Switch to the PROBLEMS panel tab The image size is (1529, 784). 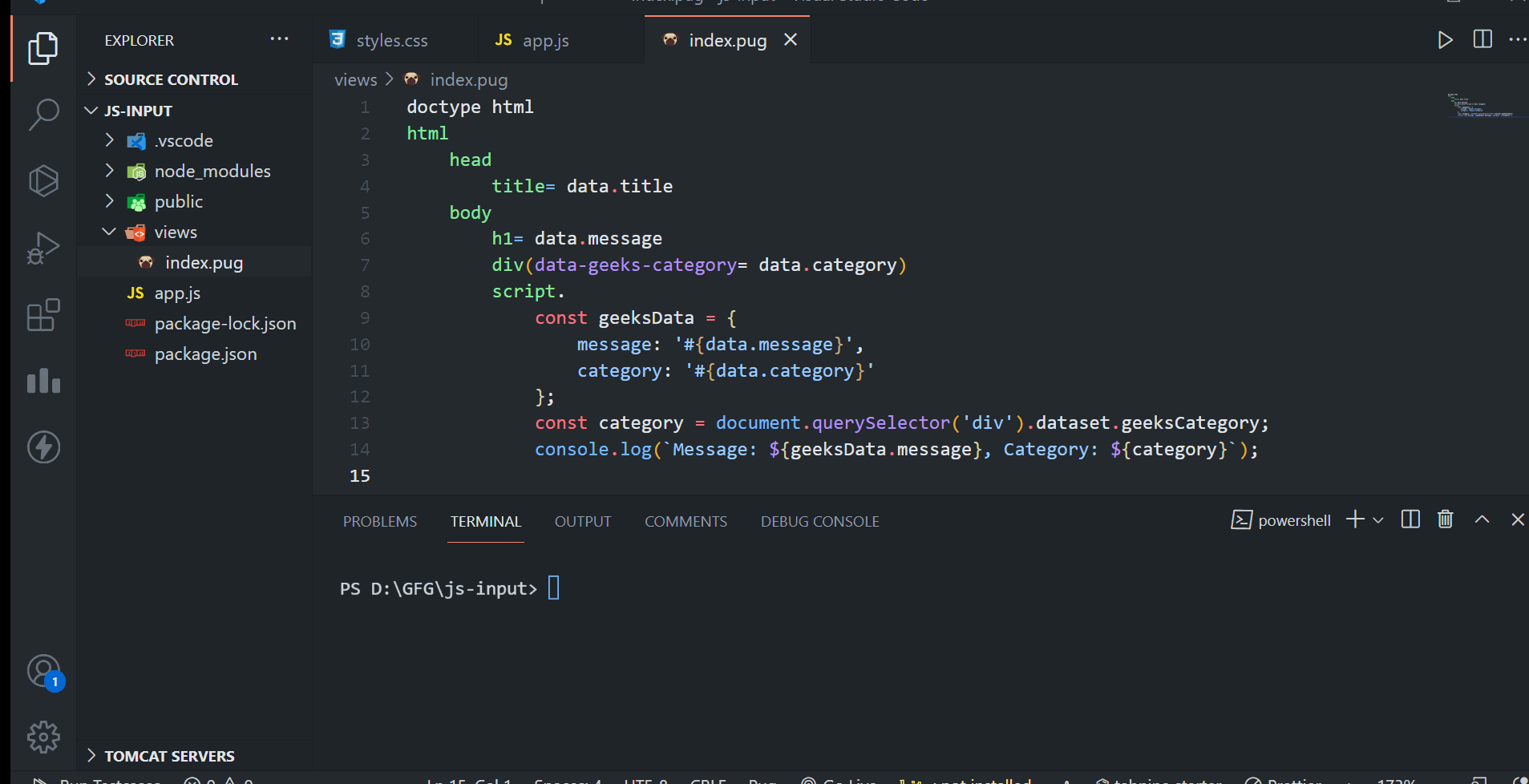tap(380, 522)
